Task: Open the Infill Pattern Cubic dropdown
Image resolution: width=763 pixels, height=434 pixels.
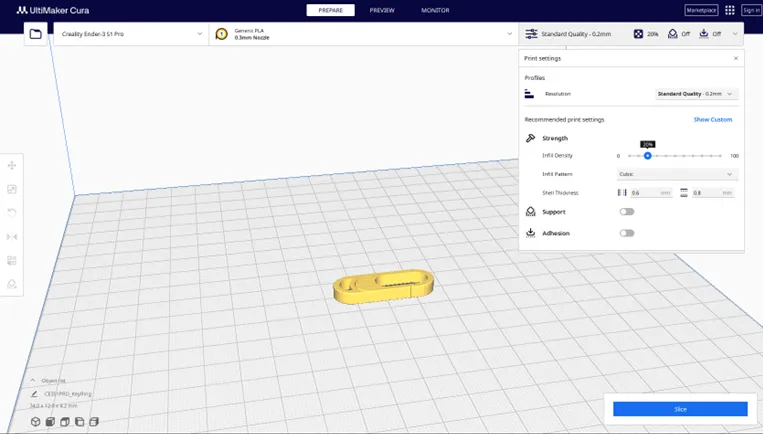Action: point(675,174)
